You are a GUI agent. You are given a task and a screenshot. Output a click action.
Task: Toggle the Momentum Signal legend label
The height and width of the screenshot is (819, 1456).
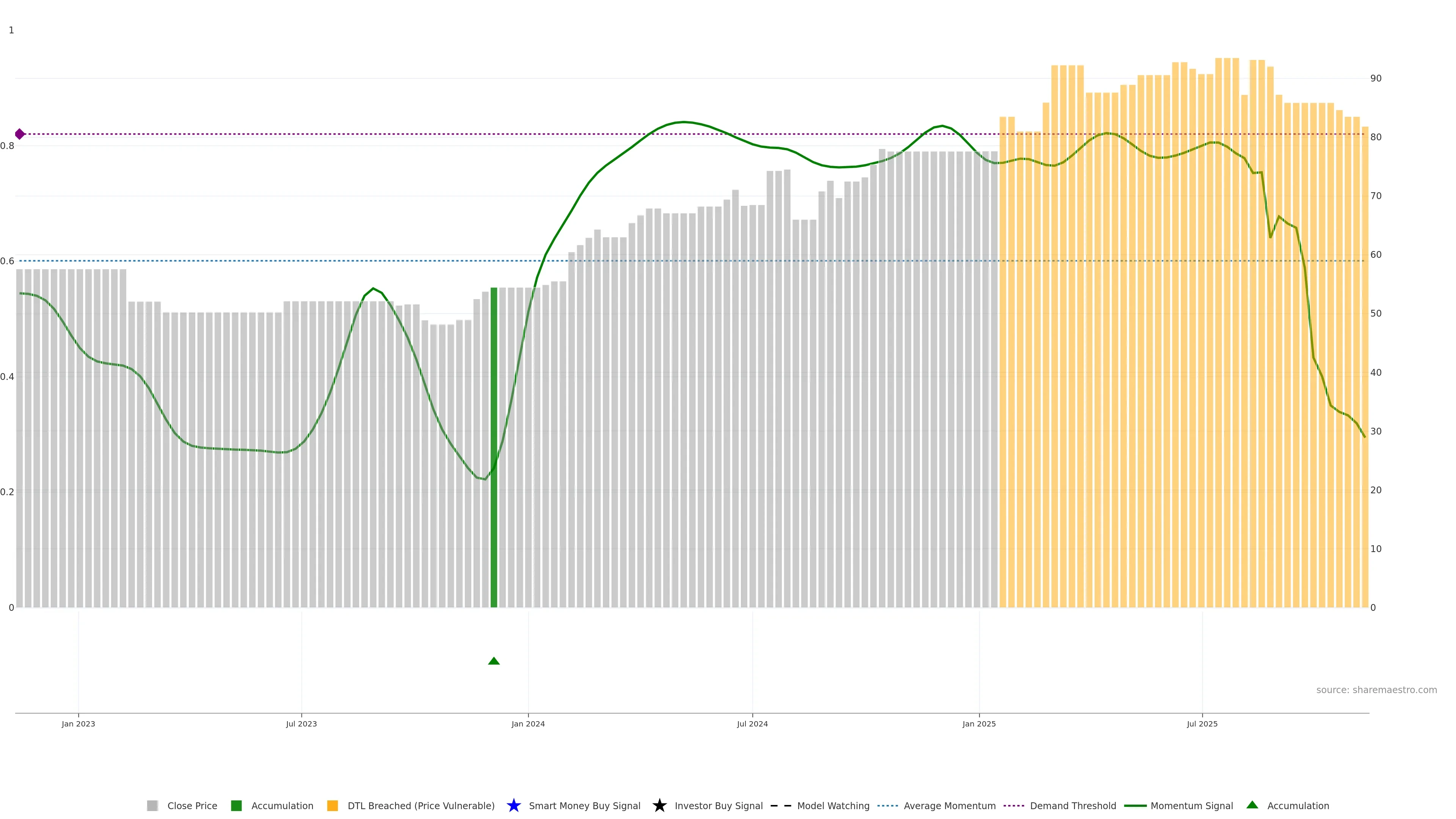1191,805
